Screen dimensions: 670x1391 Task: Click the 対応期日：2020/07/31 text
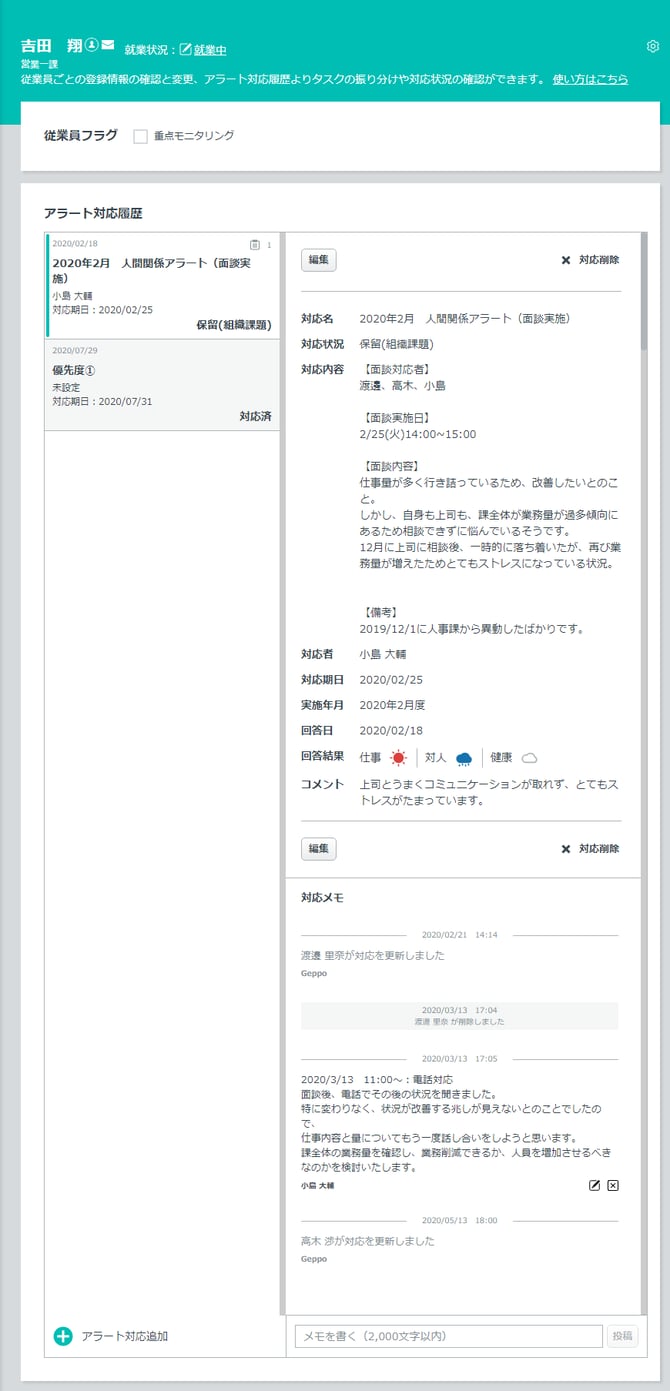coord(102,401)
